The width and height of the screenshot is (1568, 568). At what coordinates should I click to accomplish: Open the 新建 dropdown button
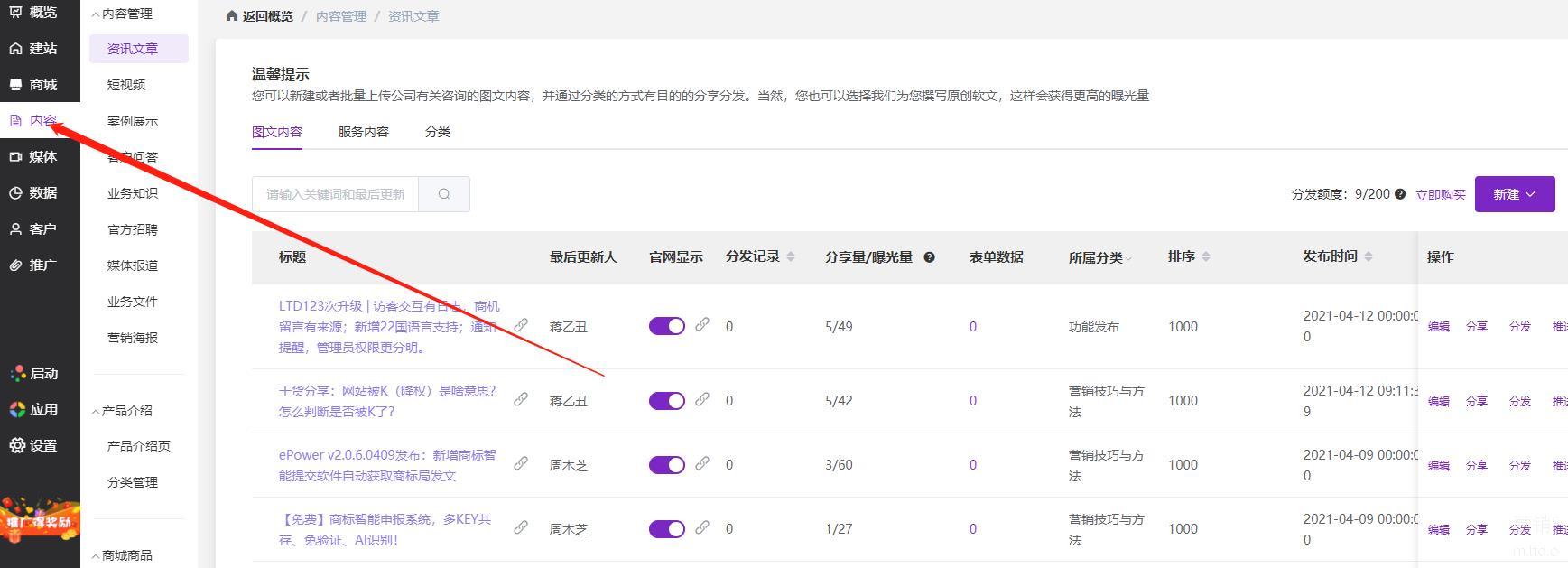(x=1514, y=194)
